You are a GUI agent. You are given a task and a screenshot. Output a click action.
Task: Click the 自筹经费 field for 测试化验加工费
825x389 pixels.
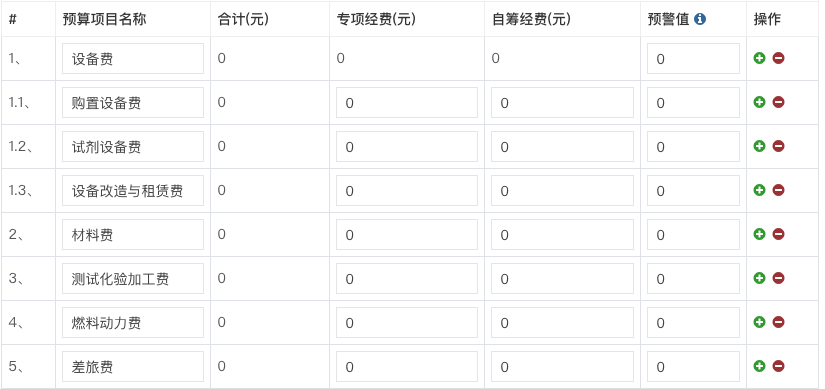562,278
